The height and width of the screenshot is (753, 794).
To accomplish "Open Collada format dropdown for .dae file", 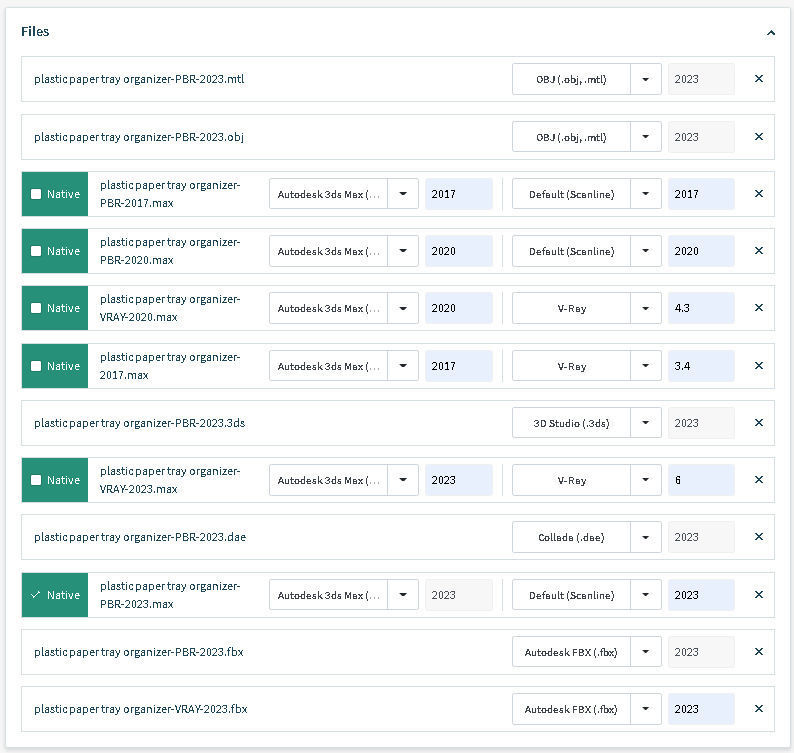I will tap(646, 537).
